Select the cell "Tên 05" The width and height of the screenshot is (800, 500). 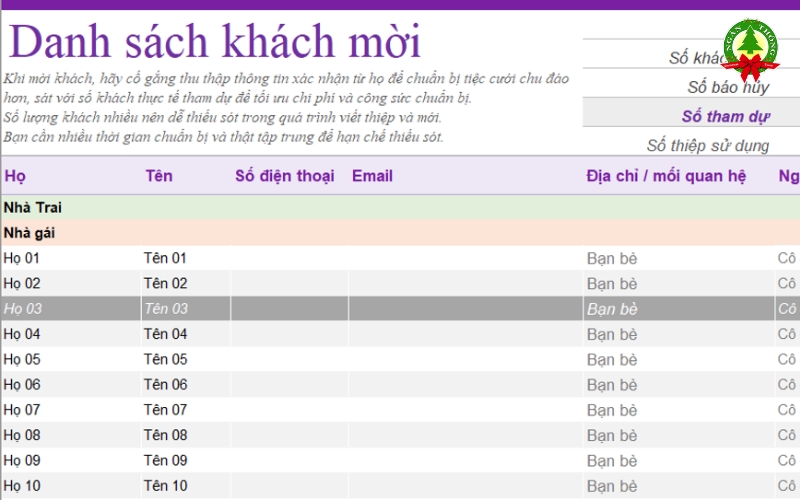(165, 359)
